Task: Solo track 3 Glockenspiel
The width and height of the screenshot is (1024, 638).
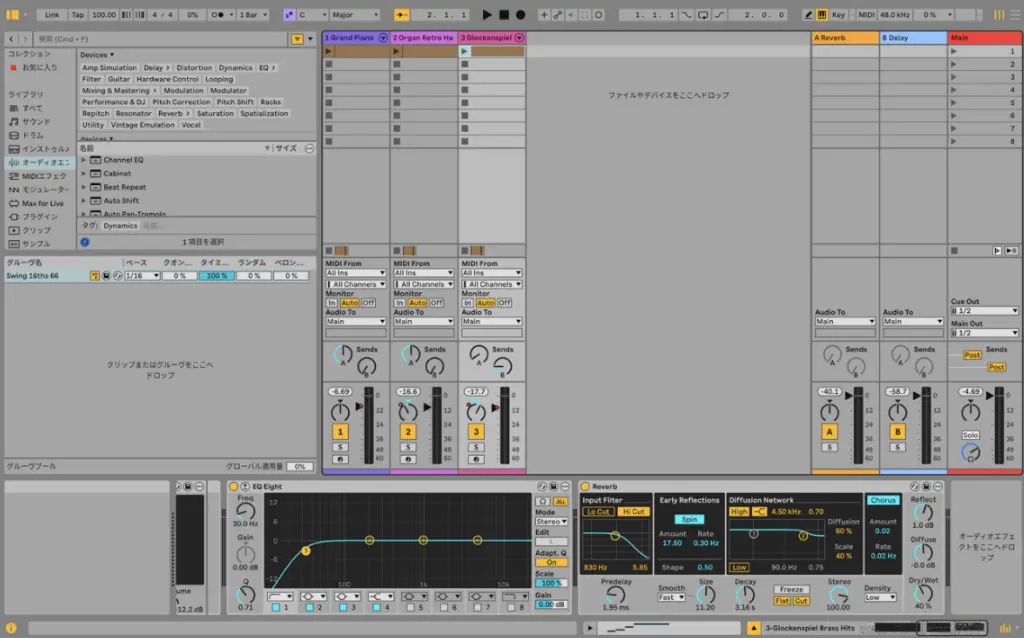Action: coord(476,447)
